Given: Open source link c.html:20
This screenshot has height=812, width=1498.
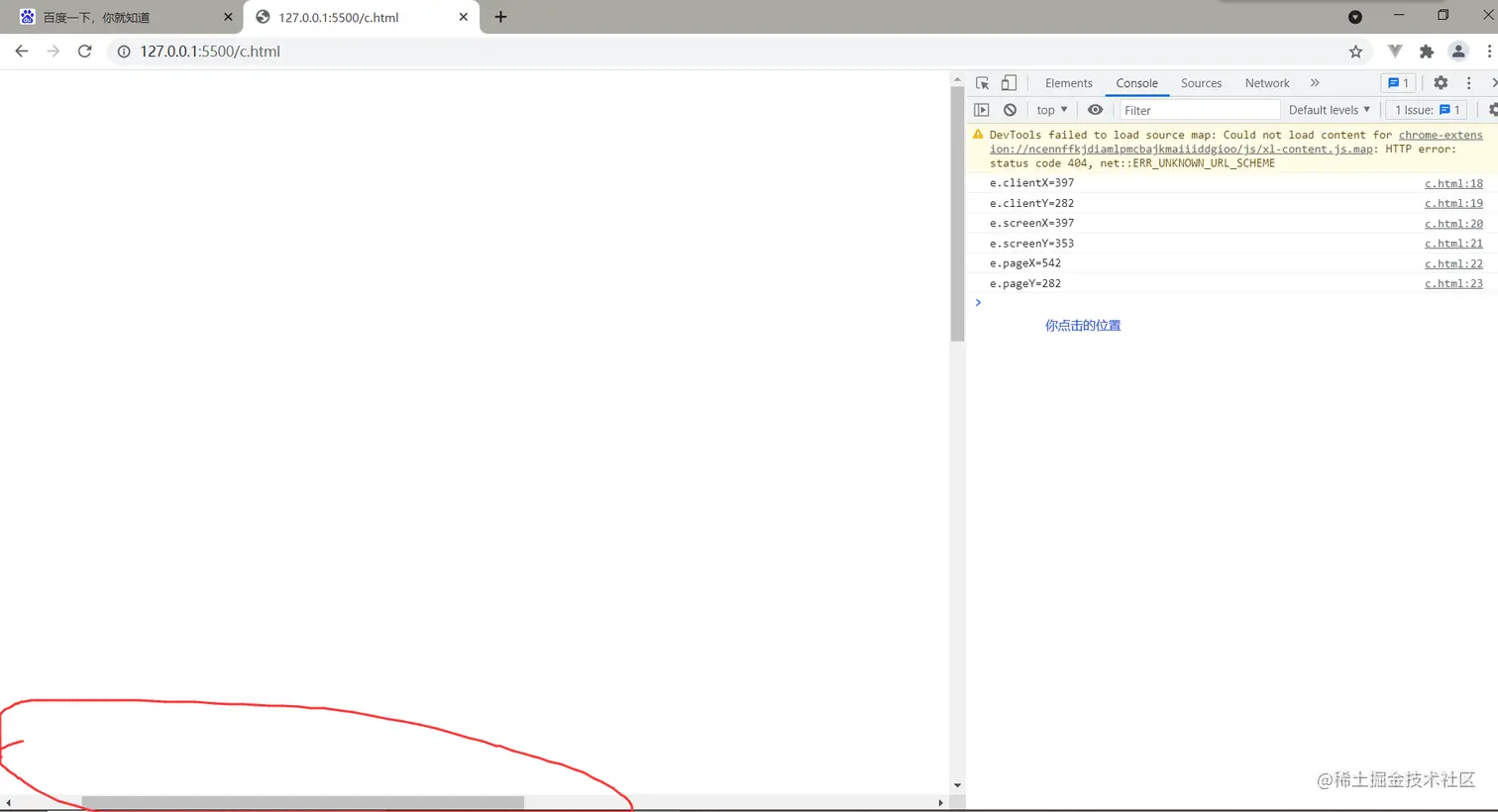Looking at the screenshot, I should (x=1453, y=224).
